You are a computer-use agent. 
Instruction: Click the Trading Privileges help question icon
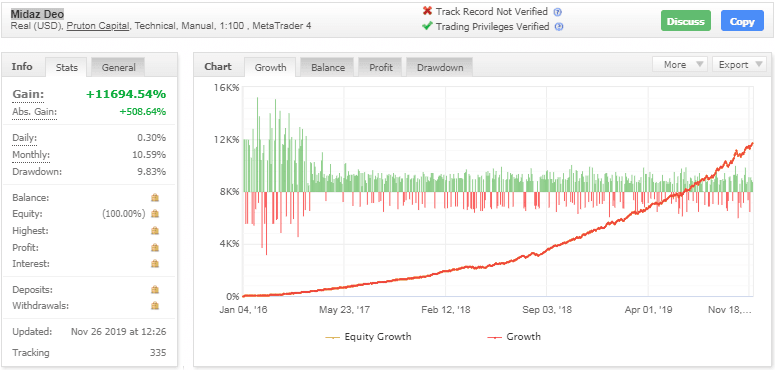[559, 27]
